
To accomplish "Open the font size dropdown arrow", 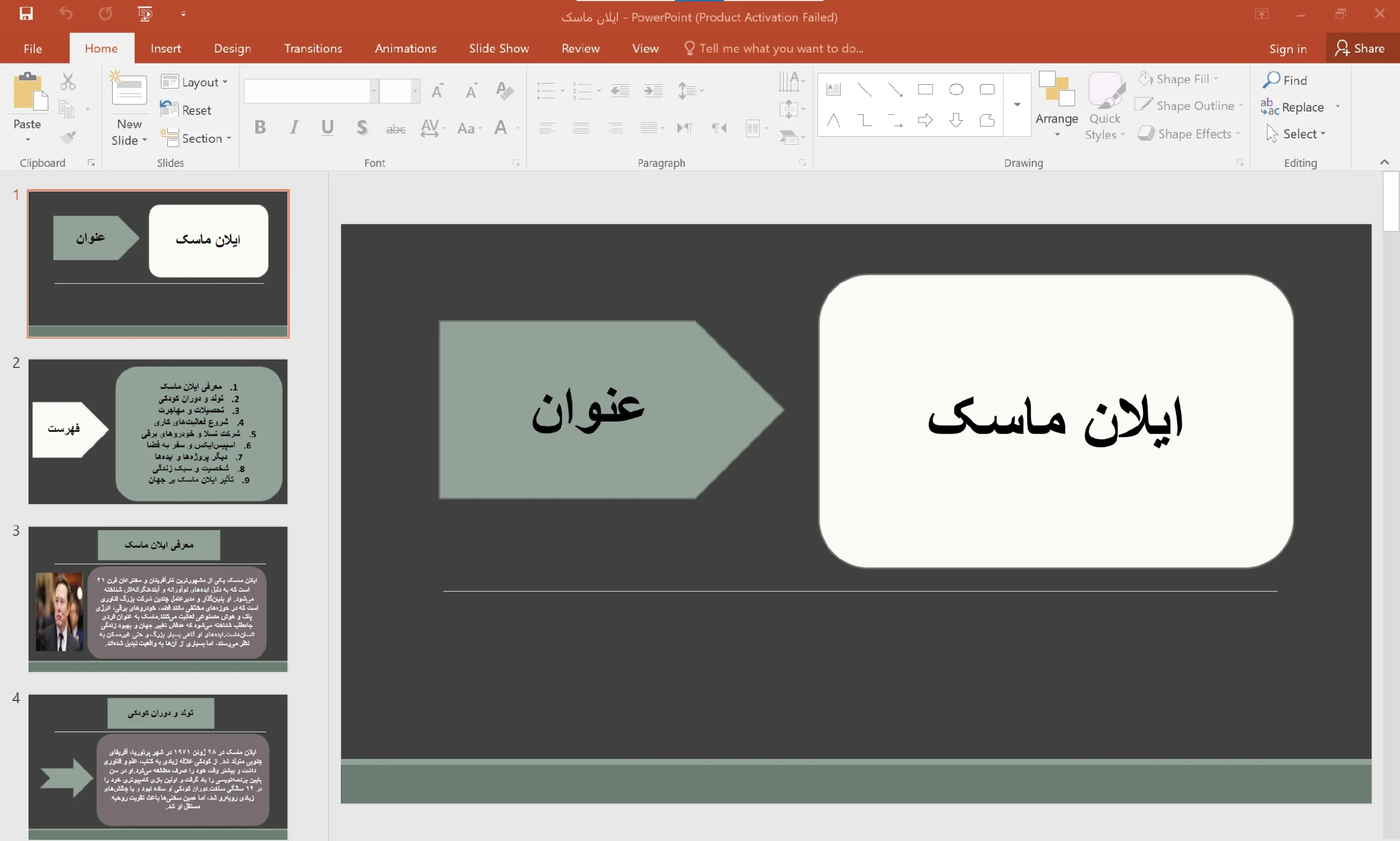I will pyautogui.click(x=416, y=91).
